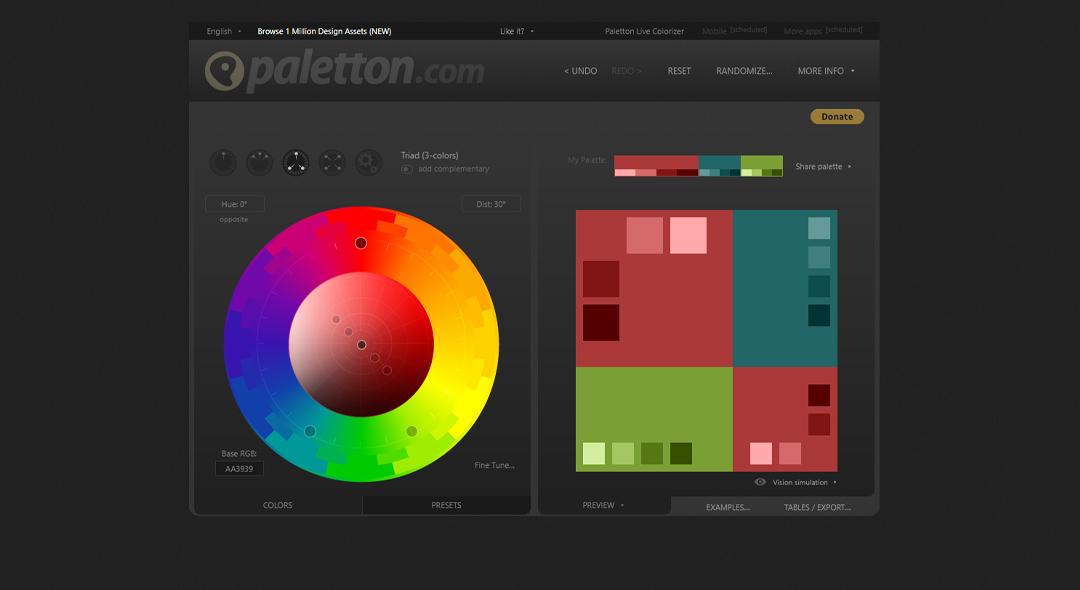Click the Base RGB AA3939 field
Screen dimensions: 1080x590
(239, 469)
